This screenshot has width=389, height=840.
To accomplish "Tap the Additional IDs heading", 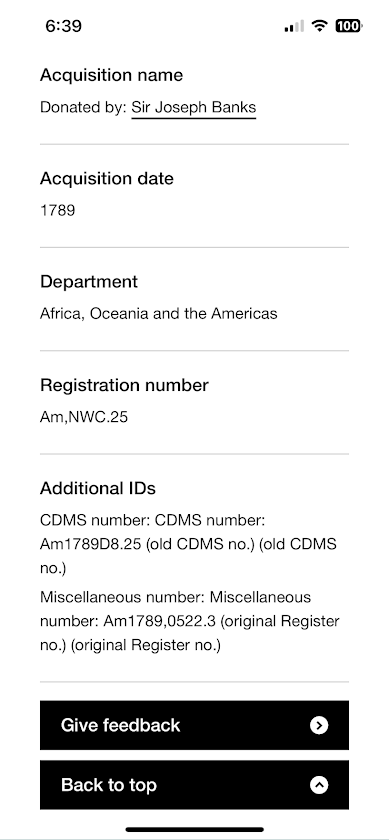I will tap(98, 489).
